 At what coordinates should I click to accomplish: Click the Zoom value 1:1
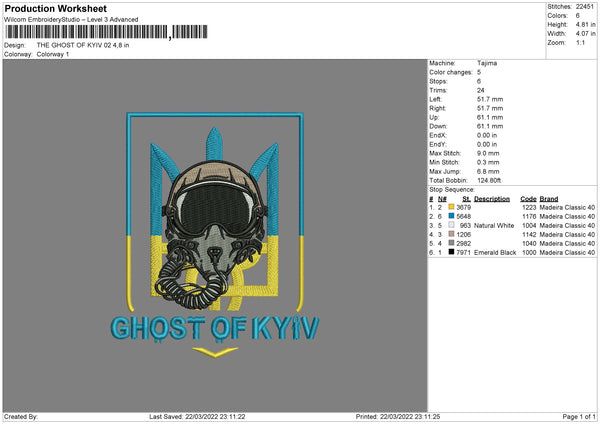pyautogui.click(x=580, y=43)
